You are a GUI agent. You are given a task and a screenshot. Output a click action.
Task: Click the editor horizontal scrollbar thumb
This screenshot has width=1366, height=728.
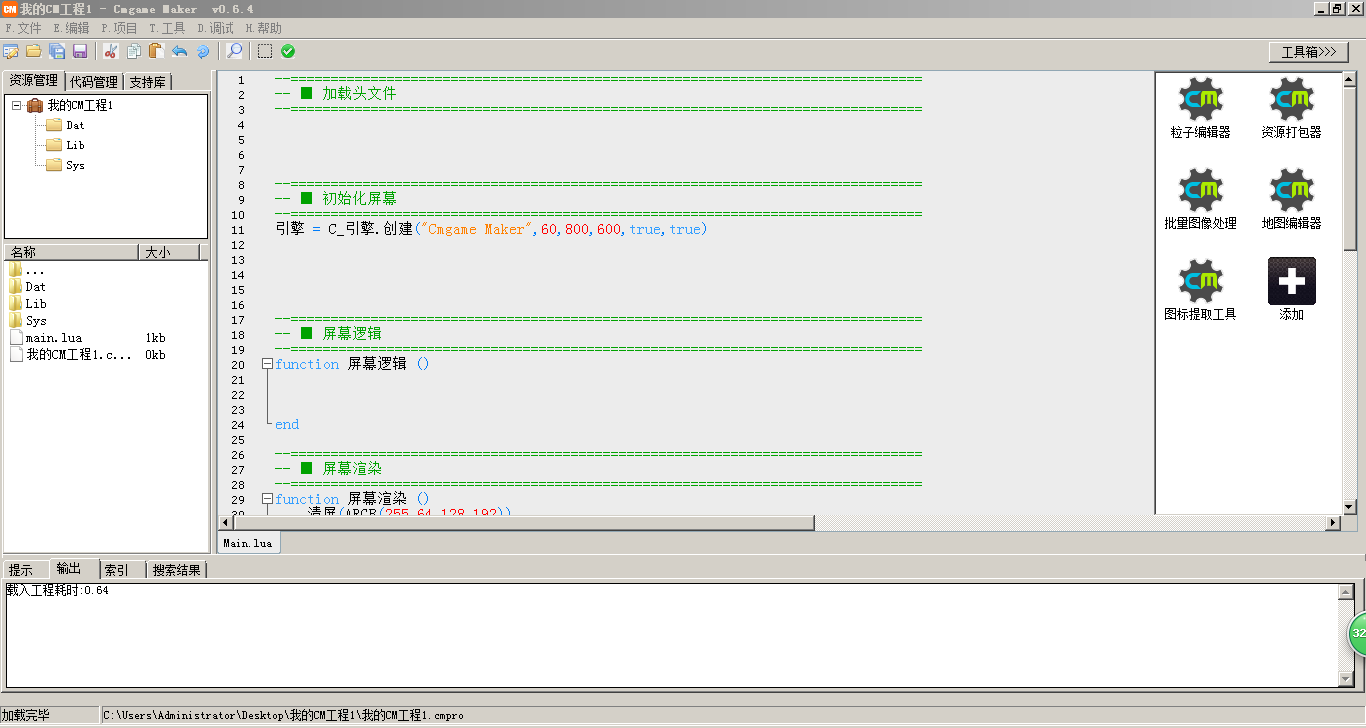click(524, 523)
